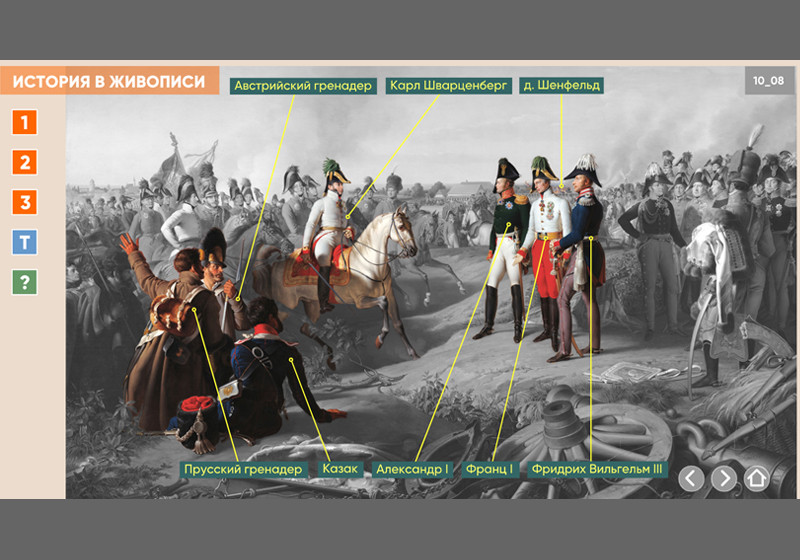The image size is (800, 560).
Task: Click the 'Франц I' label
Action: pos(489,469)
